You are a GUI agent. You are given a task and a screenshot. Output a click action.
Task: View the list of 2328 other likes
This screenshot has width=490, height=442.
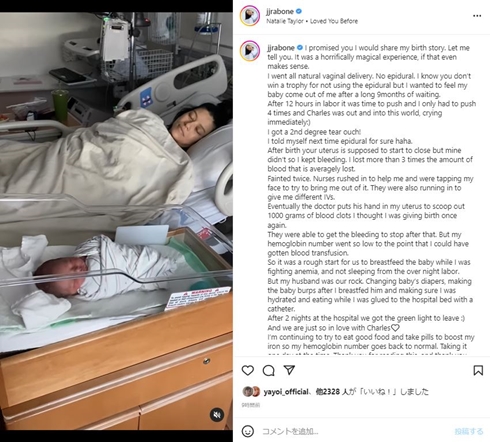click(331, 392)
